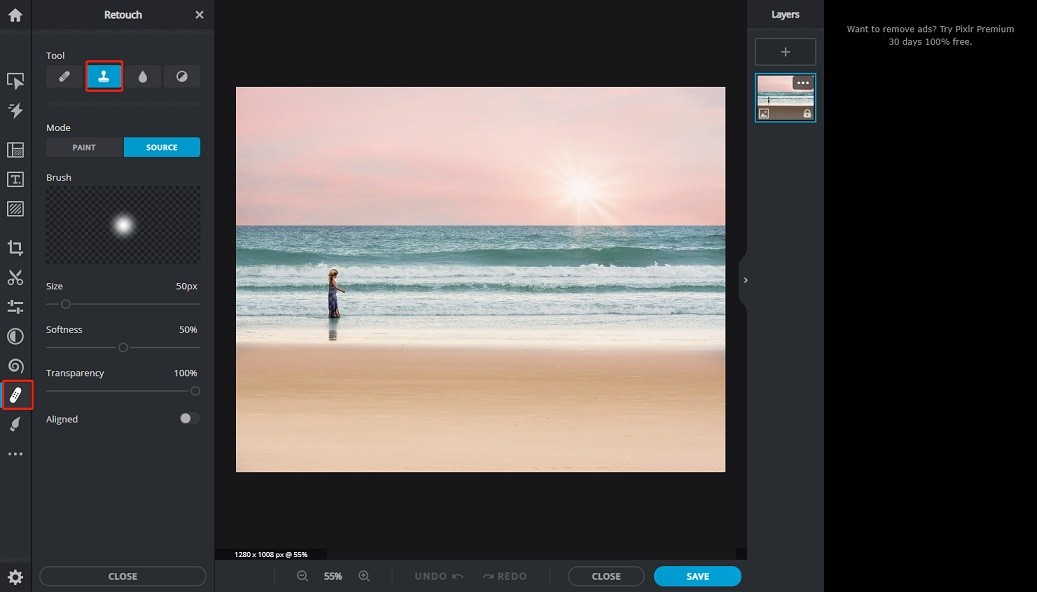Open the Crop tool in the sidebar
Image resolution: width=1037 pixels, height=592 pixels.
pos(17,247)
